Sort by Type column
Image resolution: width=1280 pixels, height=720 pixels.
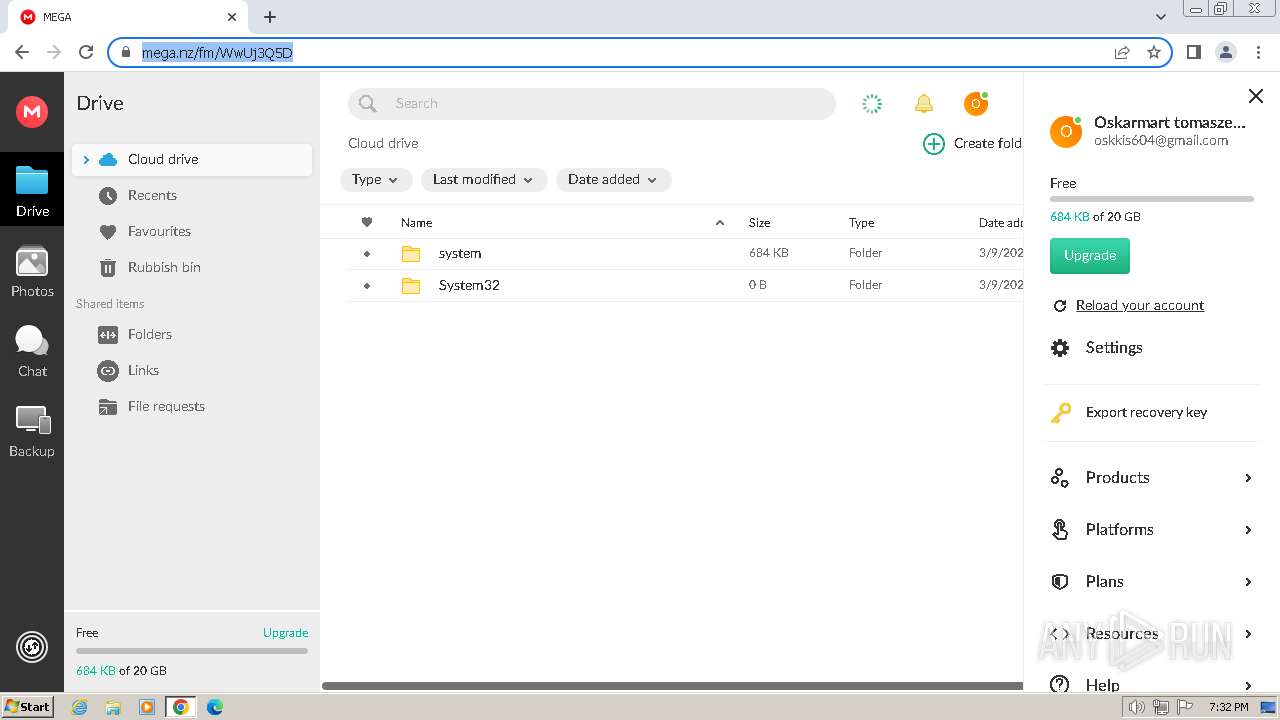[862, 223]
